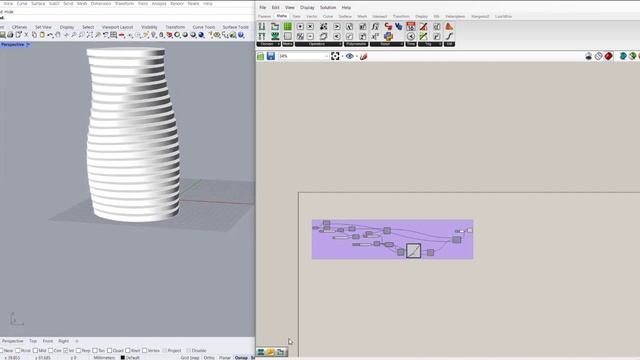The image size is (640, 360).
Task: Click the red sketch brush icon
Action: tap(363, 56)
